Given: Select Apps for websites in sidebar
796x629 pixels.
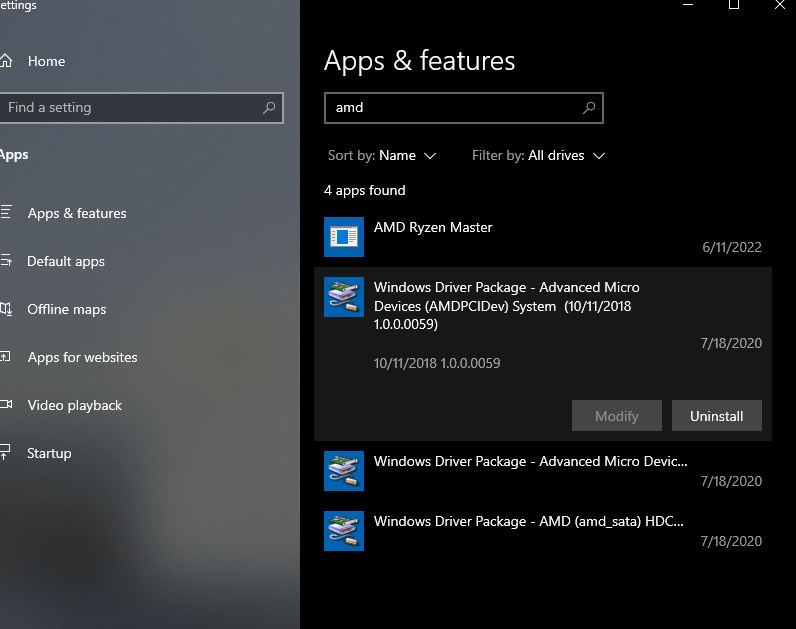Looking at the screenshot, I should 82,357.
